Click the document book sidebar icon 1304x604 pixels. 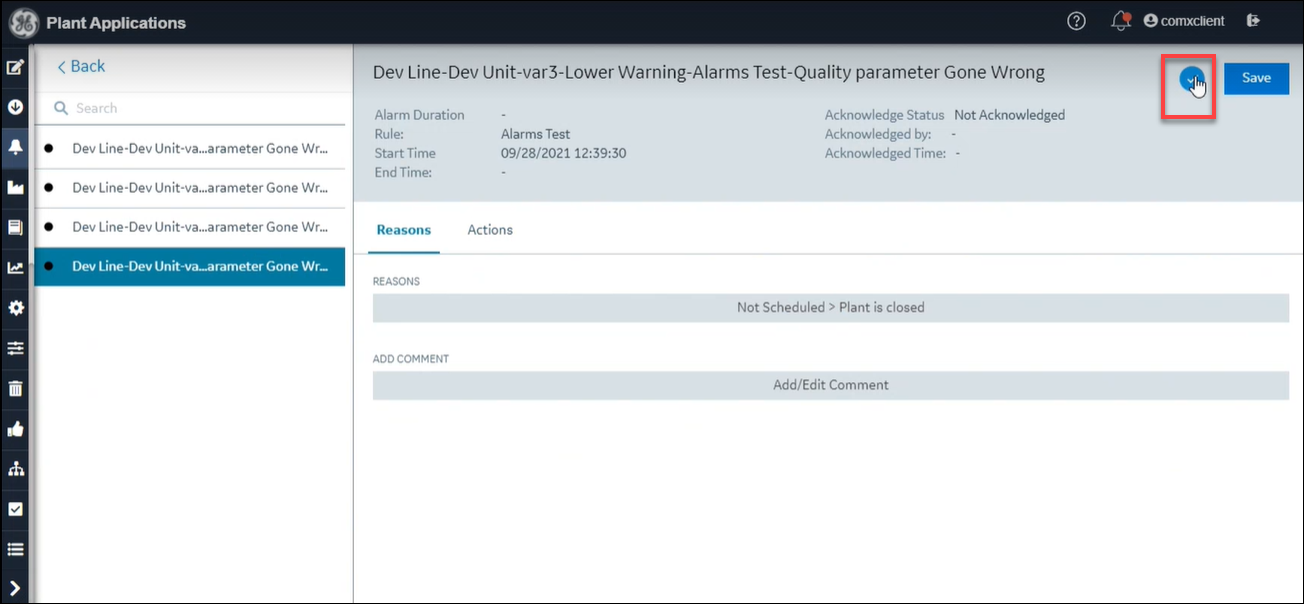15,227
